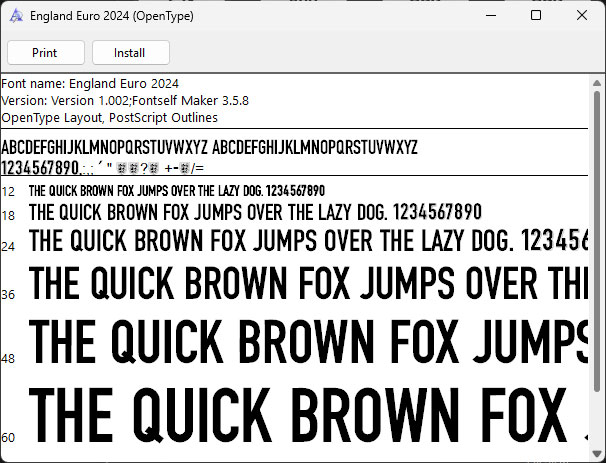Click the font viewer app icon in title bar

coord(16,16)
